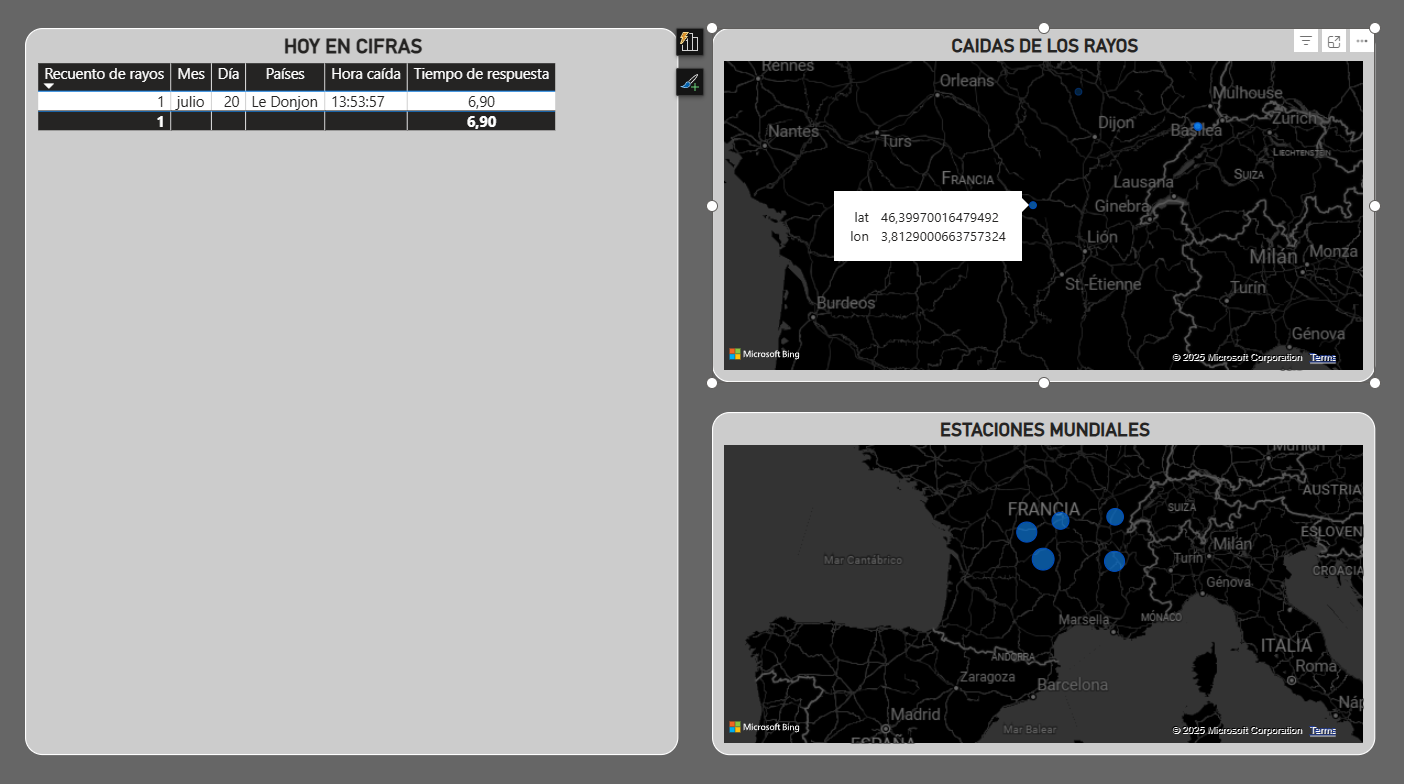Toggle sort arrow under Recuento de rayos
The width and height of the screenshot is (1404, 784).
(49, 86)
